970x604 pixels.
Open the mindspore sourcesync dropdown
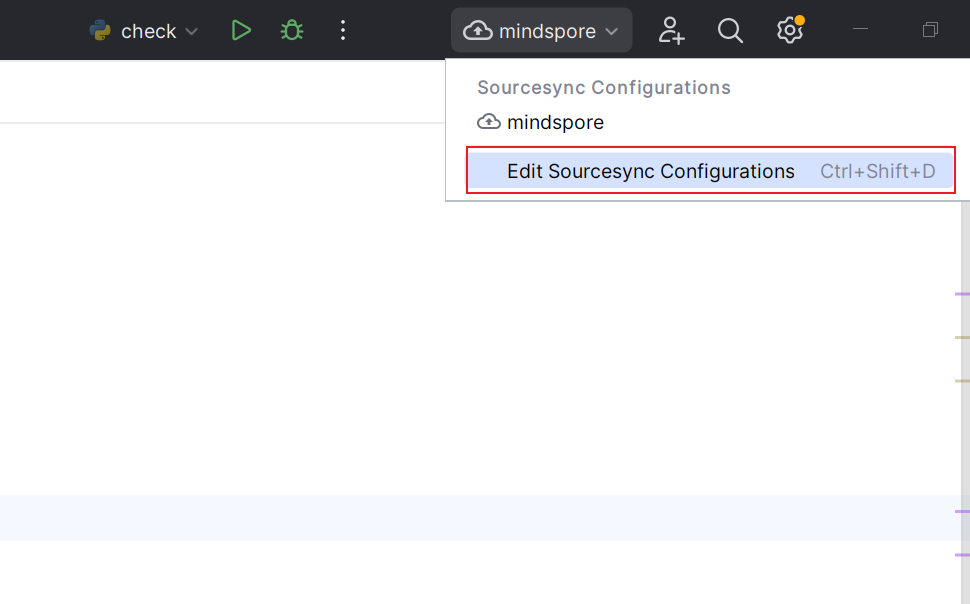541,30
